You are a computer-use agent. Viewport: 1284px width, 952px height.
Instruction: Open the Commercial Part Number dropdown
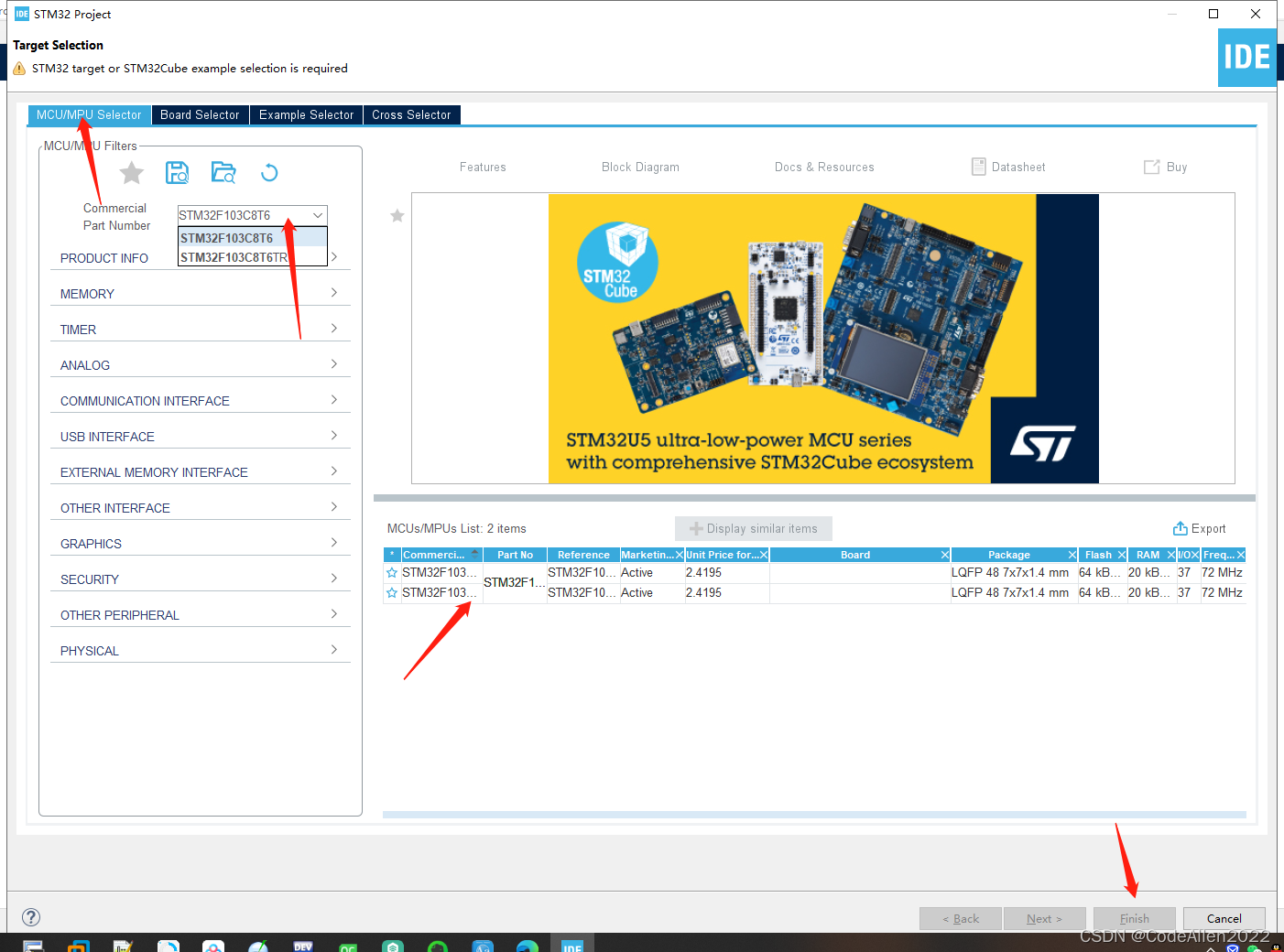point(317,215)
